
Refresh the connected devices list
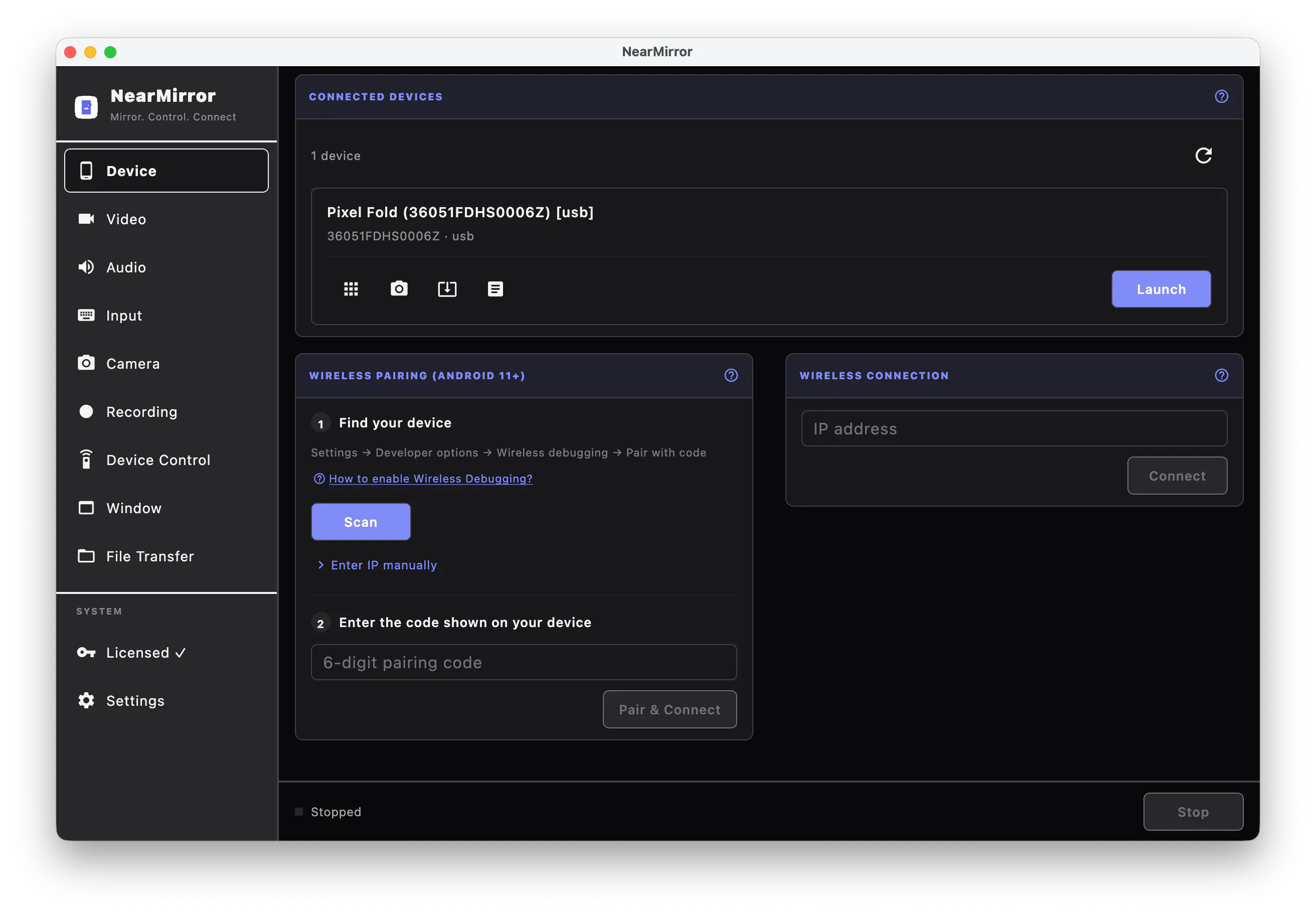click(1203, 156)
